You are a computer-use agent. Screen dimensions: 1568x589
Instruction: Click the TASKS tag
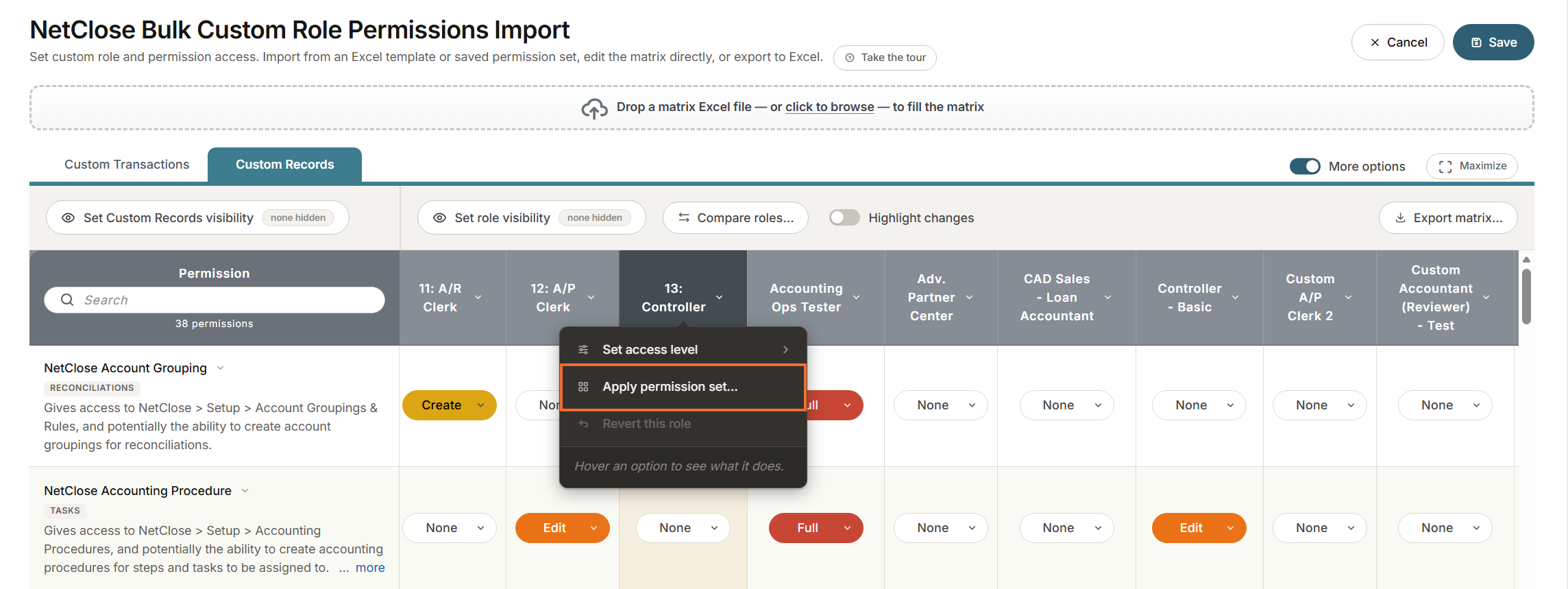click(x=65, y=511)
